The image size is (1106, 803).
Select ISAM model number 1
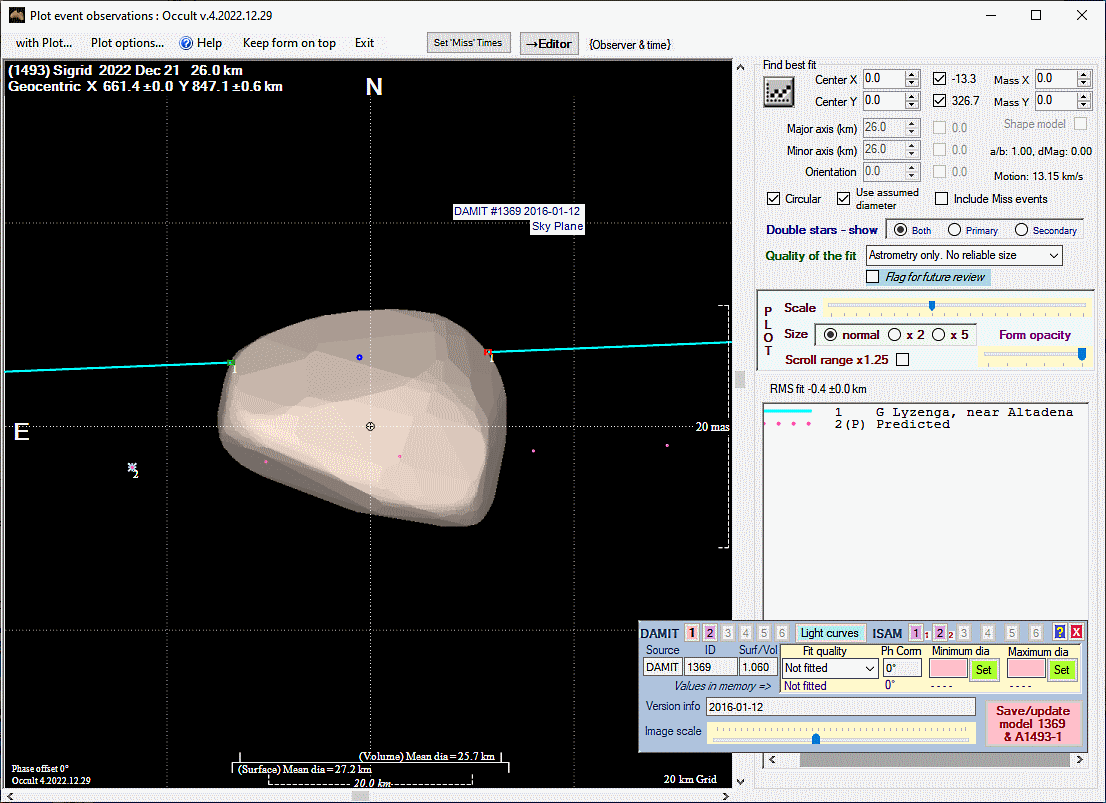(x=915, y=633)
